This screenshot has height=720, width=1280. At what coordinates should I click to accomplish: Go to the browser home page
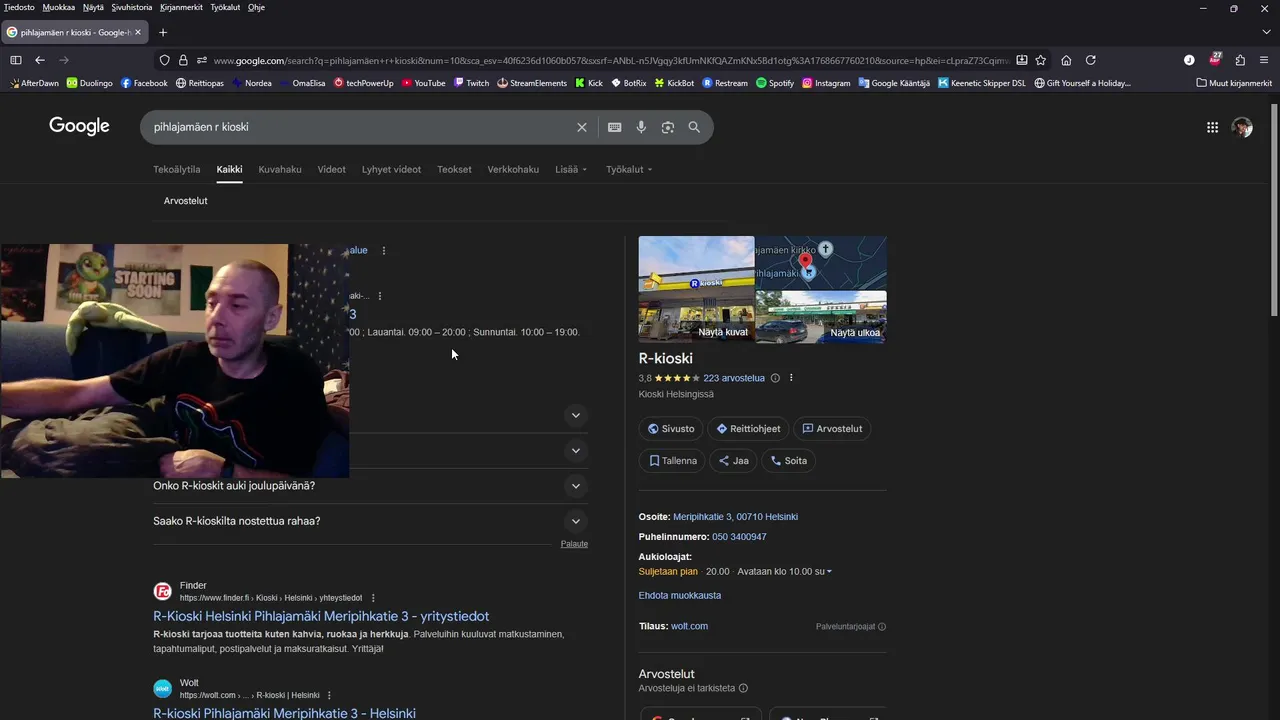point(1066,60)
